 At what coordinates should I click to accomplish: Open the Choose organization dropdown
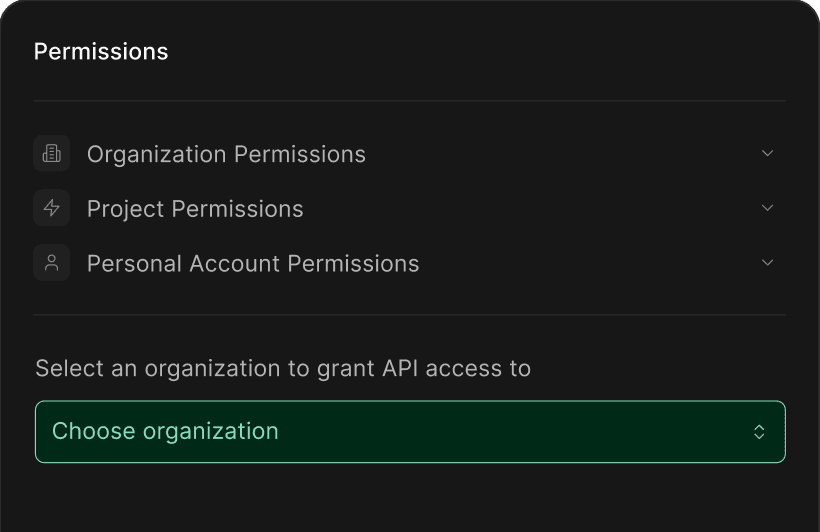[410, 432]
